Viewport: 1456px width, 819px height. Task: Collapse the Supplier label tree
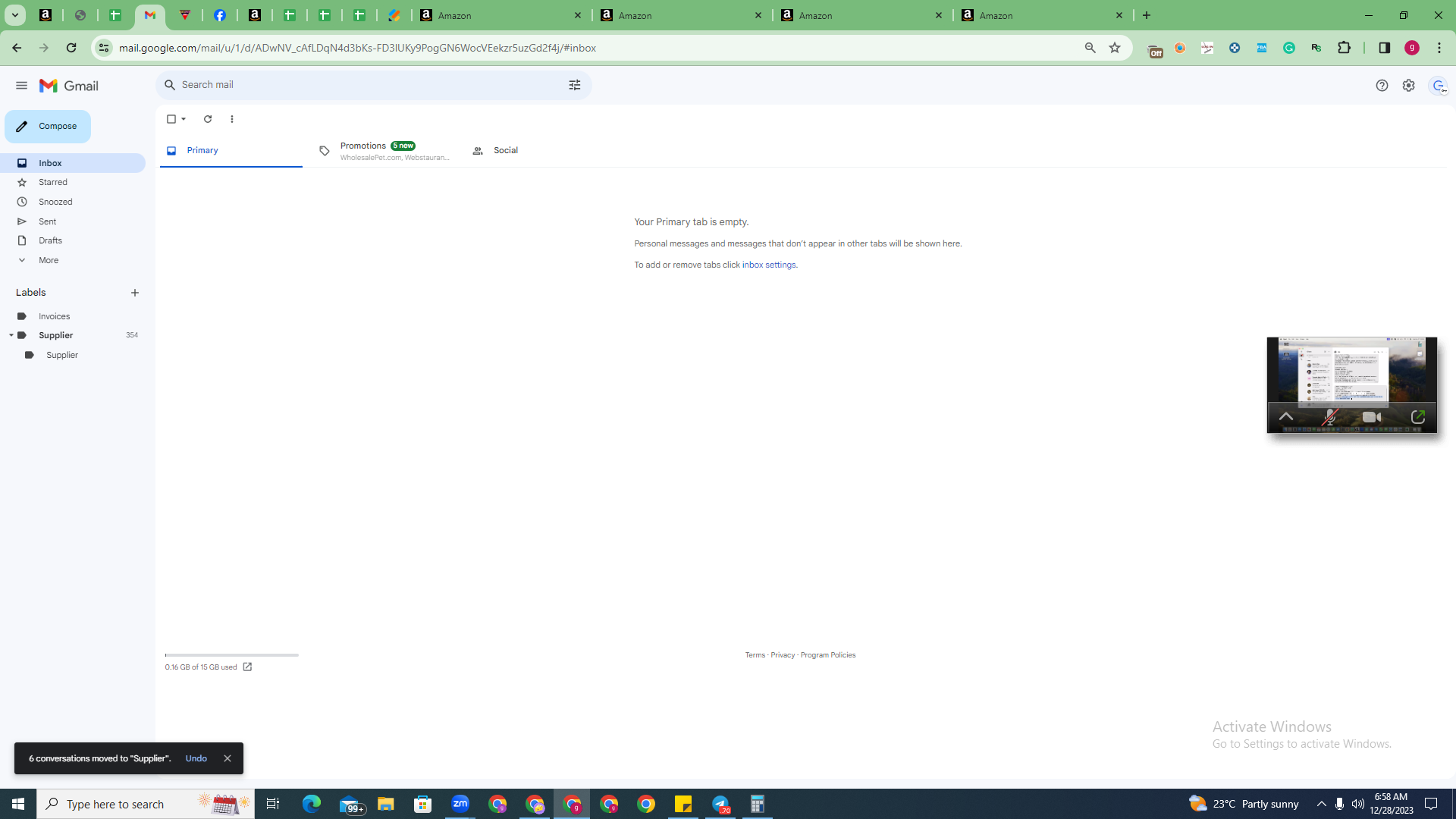[11, 335]
